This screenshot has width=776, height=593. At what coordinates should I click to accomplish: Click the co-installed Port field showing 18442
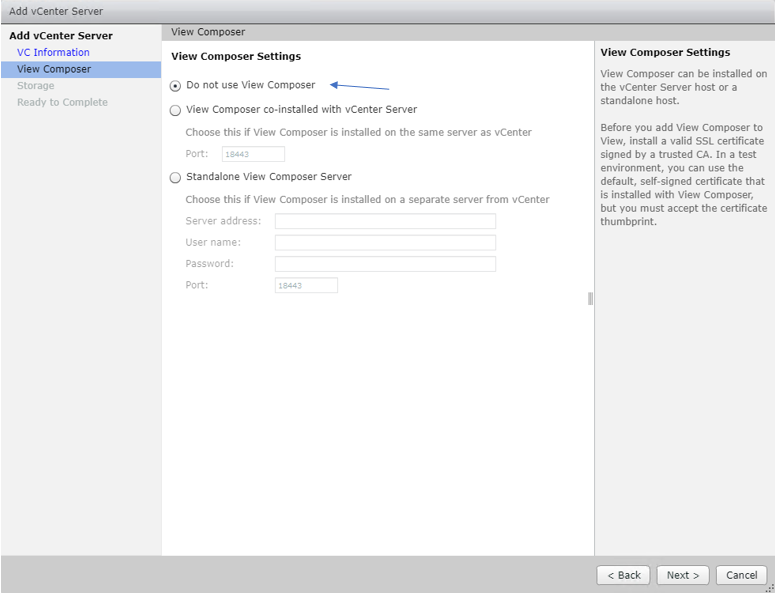pyautogui.click(x=253, y=154)
